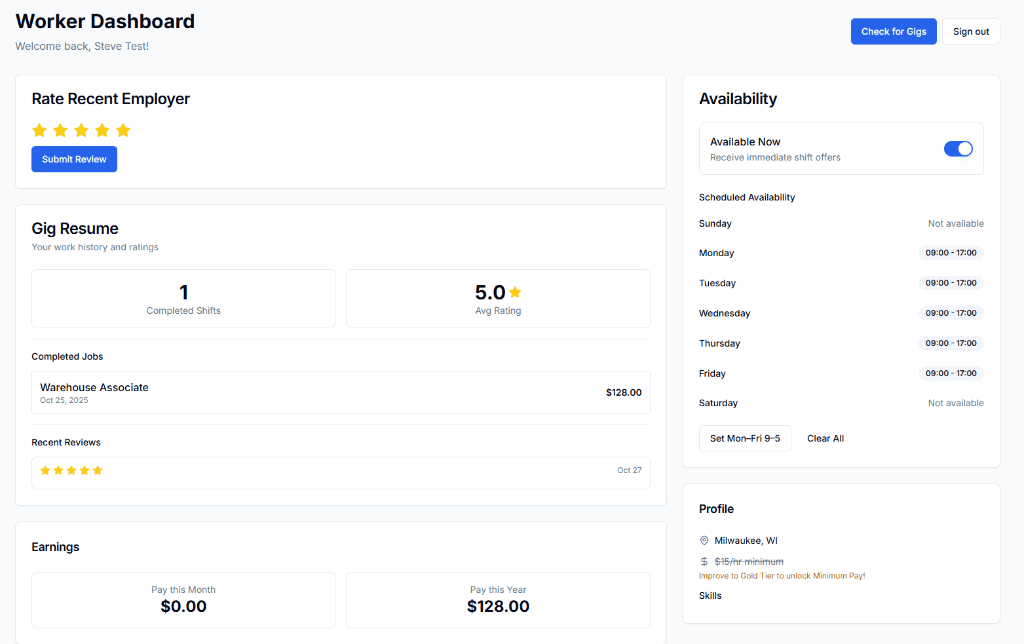Open Monday's 09:00 - 17:00 time slot
This screenshot has width=1024, height=644.
pos(950,253)
